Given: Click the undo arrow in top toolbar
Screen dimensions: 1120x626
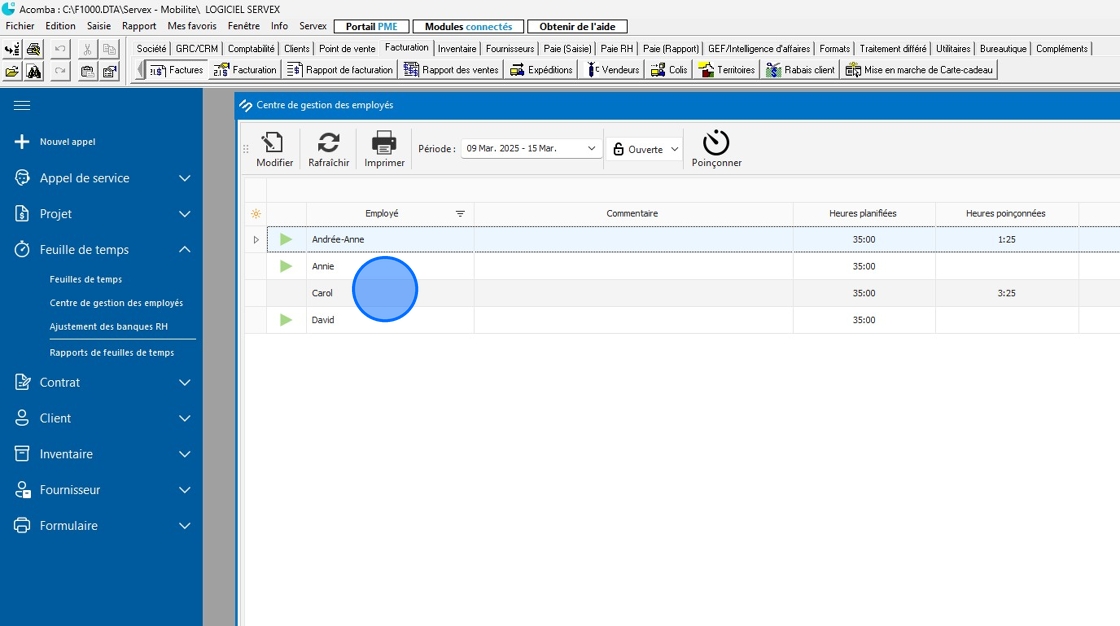Looking at the screenshot, I should (x=60, y=49).
